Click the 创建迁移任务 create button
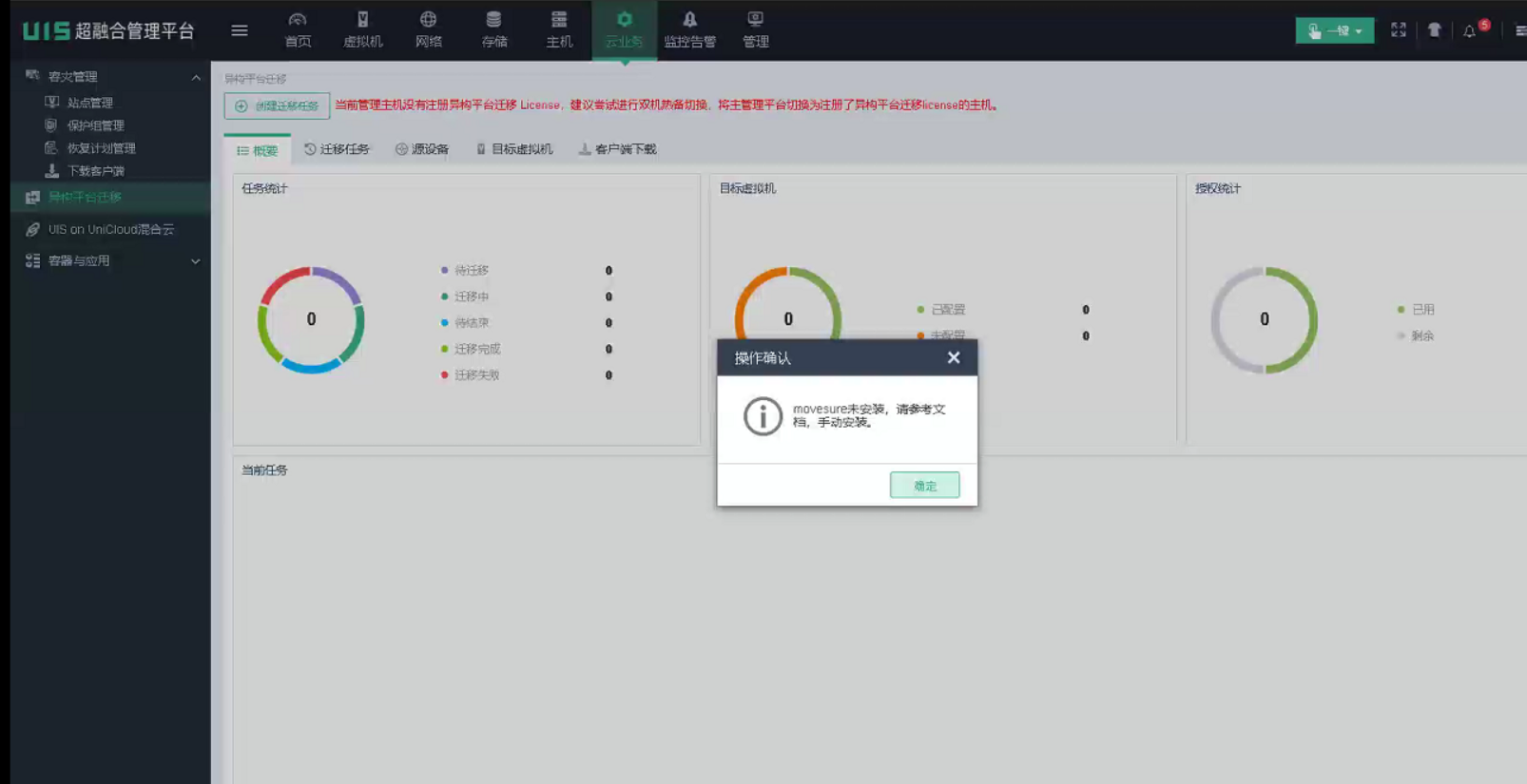 click(277, 105)
